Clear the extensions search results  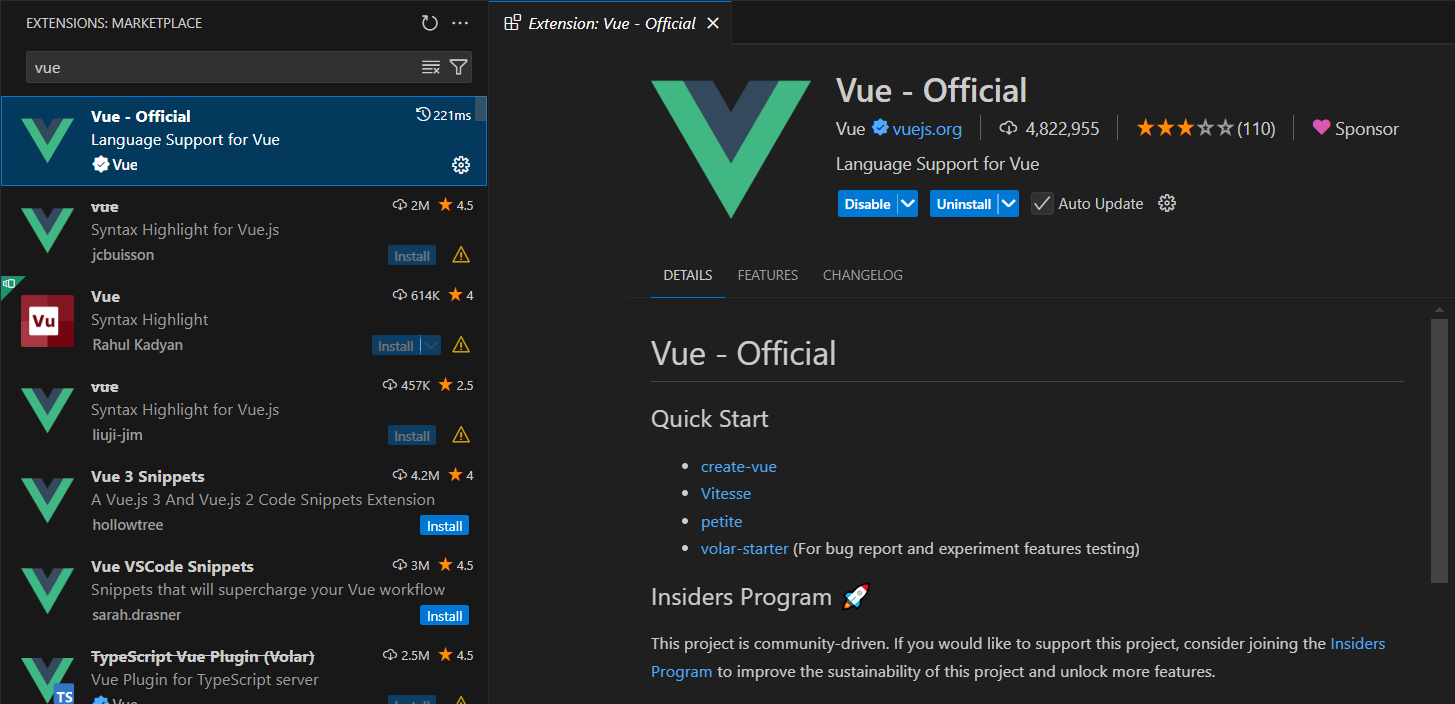(431, 67)
